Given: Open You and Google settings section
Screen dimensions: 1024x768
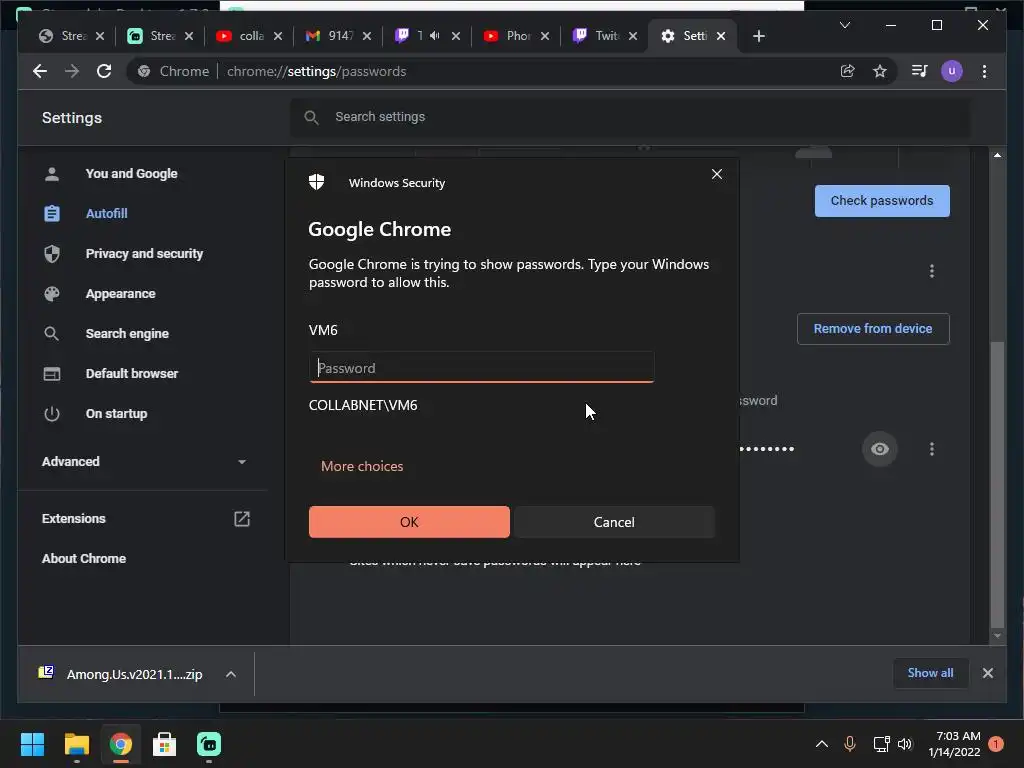Looking at the screenshot, I should [x=131, y=174].
